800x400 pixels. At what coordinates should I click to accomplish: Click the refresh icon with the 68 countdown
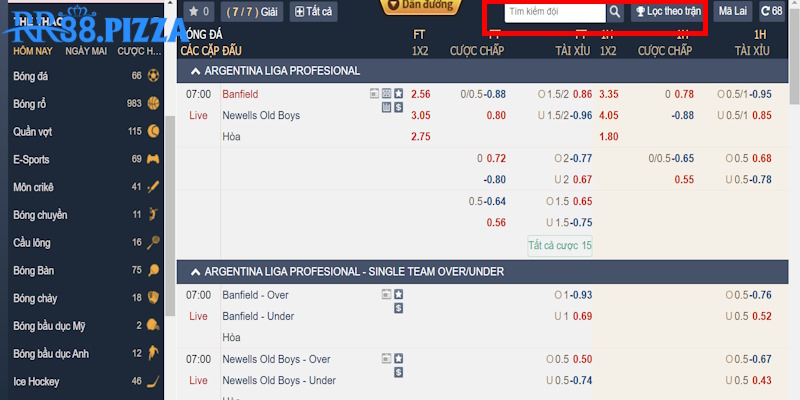click(x=771, y=12)
